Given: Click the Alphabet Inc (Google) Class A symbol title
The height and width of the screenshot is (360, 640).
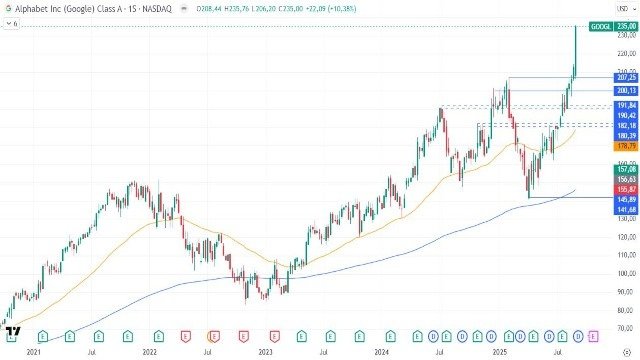Looking at the screenshot, I should (69, 9).
